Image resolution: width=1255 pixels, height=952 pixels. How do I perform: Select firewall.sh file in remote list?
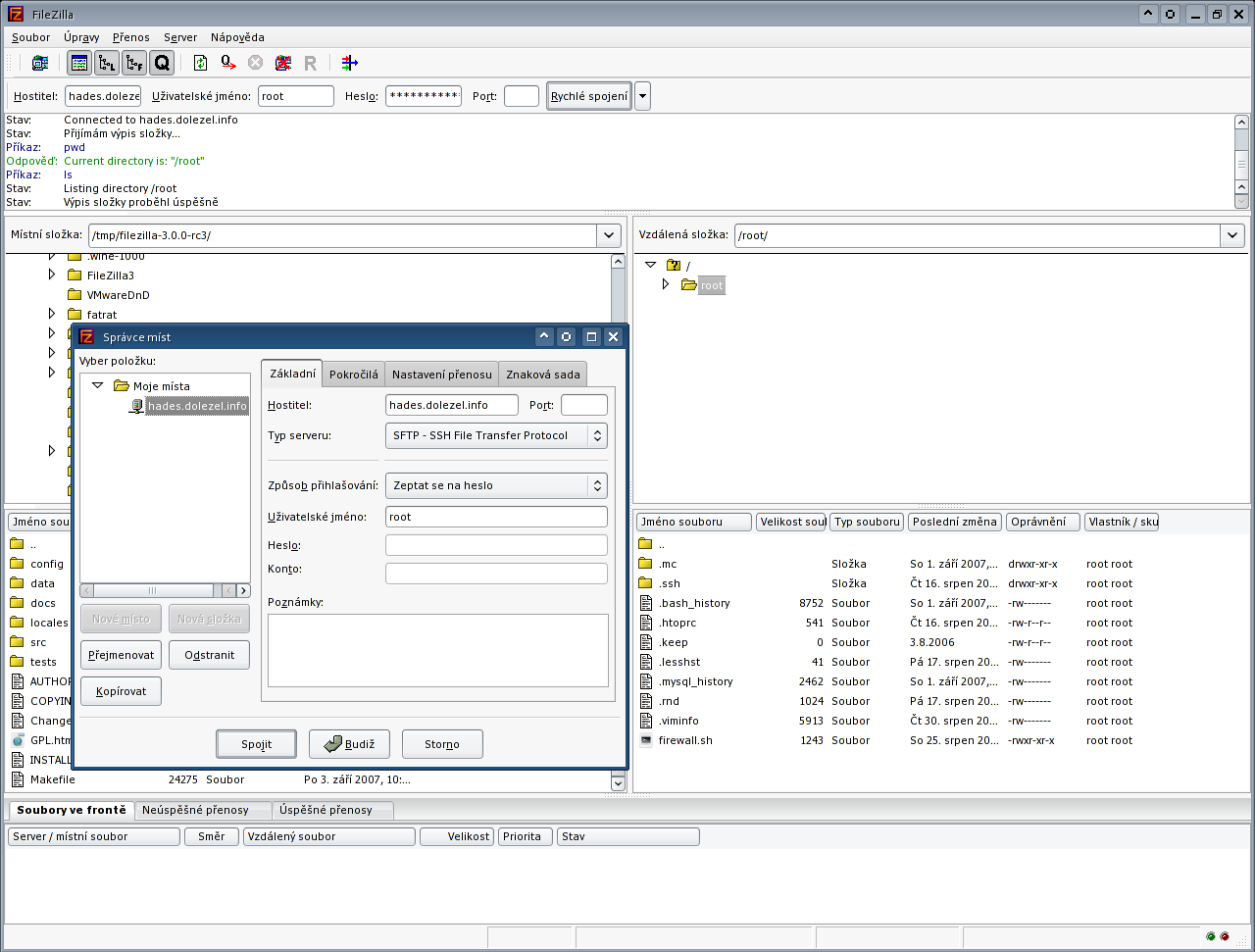click(x=685, y=740)
